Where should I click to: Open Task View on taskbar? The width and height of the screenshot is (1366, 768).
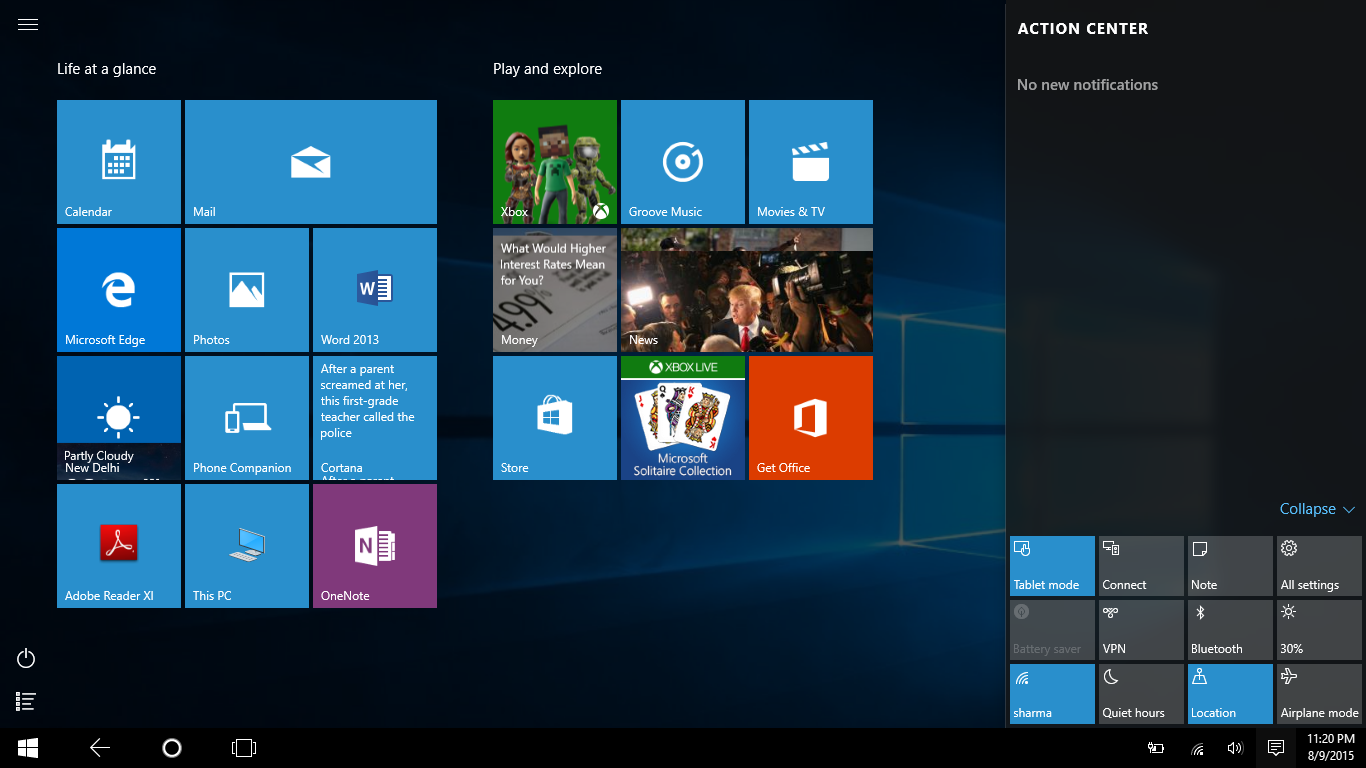tap(244, 748)
